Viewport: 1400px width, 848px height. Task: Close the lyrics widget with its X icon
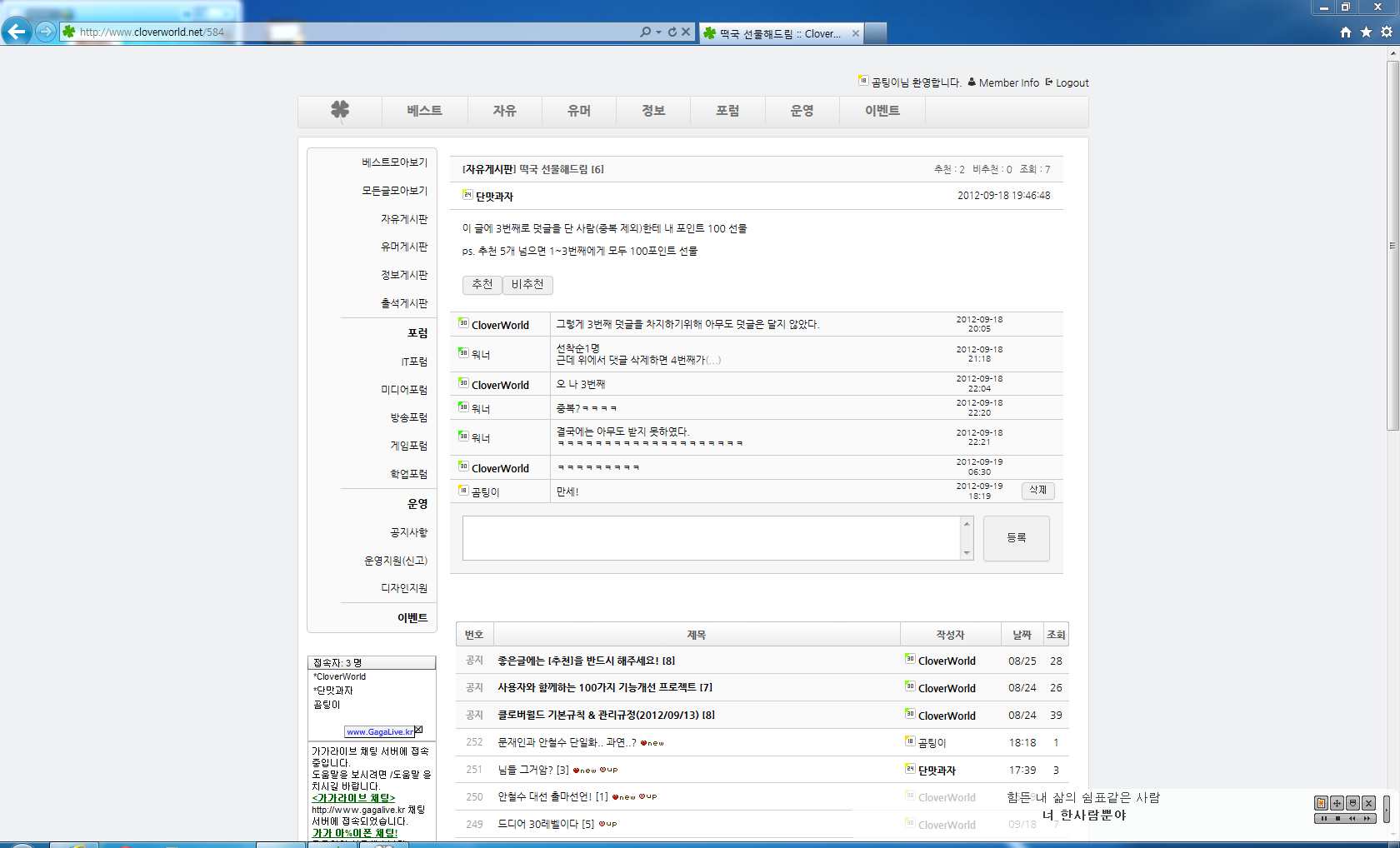point(1368,803)
